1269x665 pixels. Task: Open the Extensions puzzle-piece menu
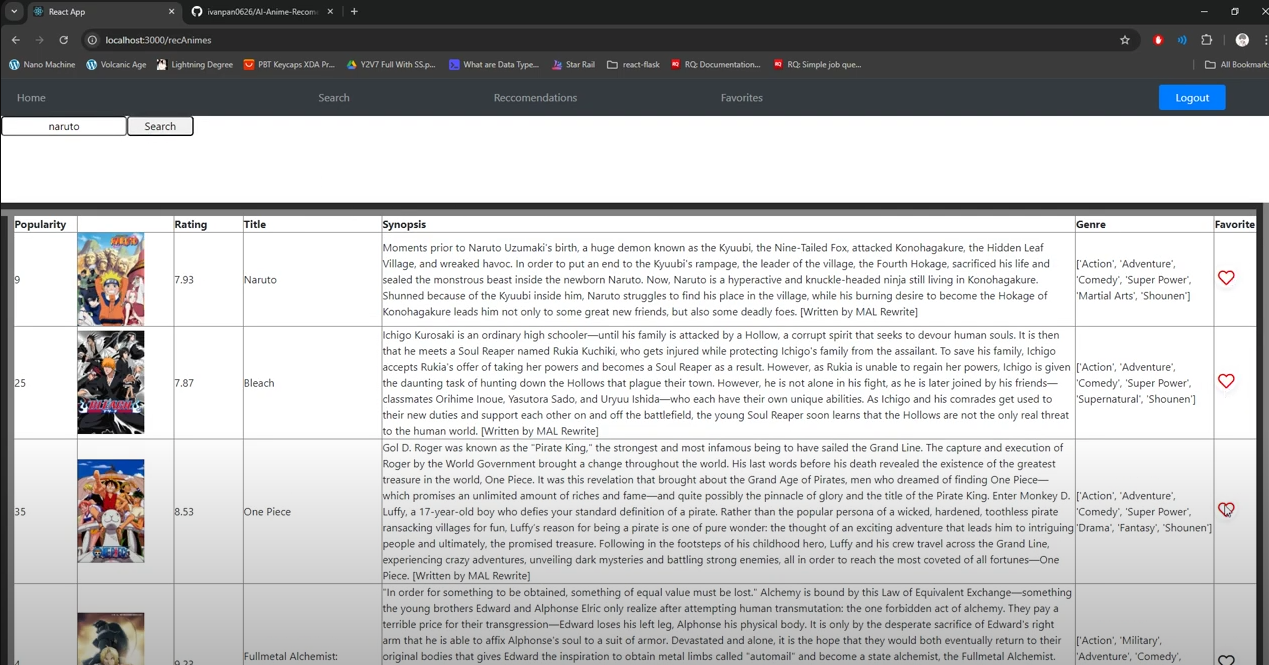click(1206, 40)
